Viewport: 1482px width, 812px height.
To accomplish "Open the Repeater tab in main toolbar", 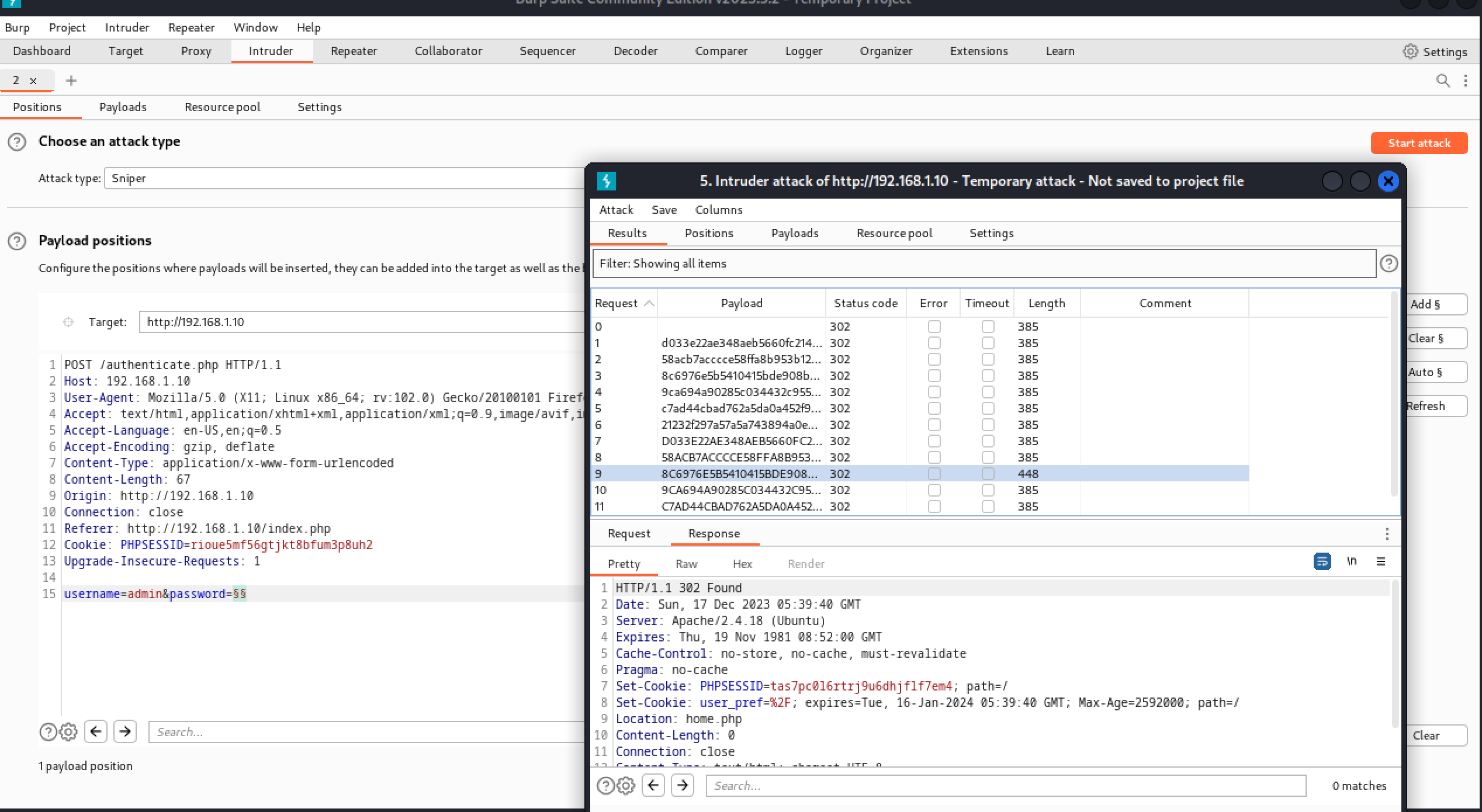I will 354,51.
